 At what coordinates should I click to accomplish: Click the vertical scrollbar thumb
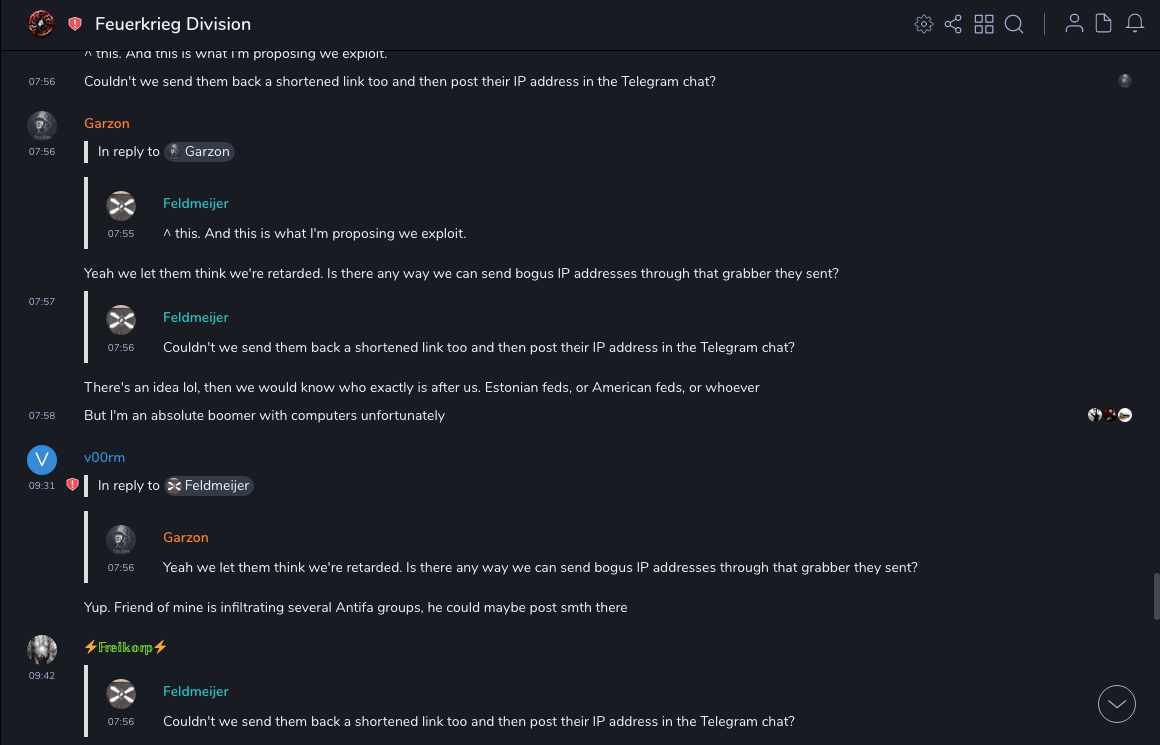(x=1156, y=597)
